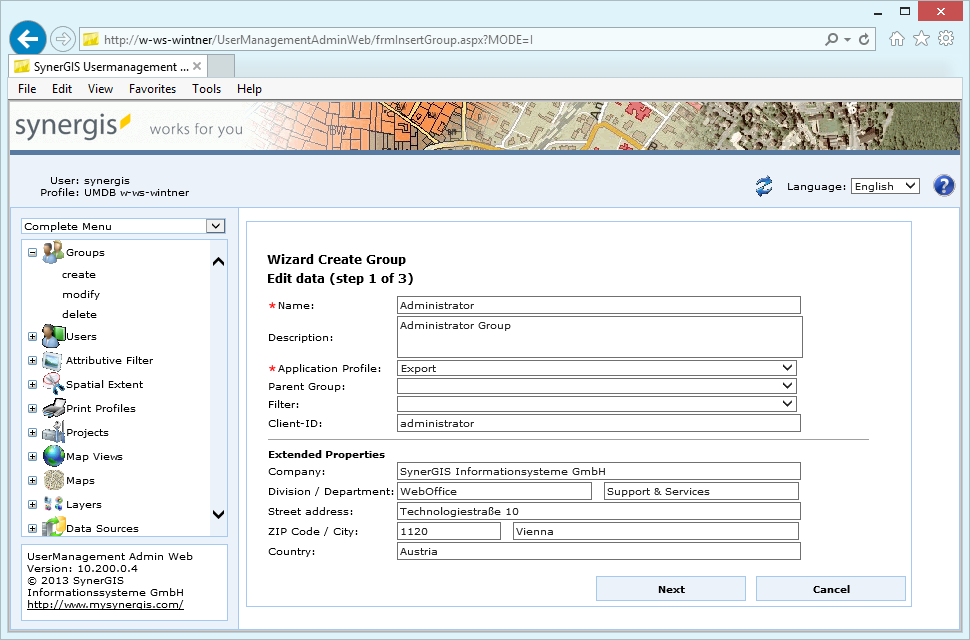The width and height of the screenshot is (970, 640).
Task: Click the Layers icon in sidebar
Action: click(x=53, y=505)
